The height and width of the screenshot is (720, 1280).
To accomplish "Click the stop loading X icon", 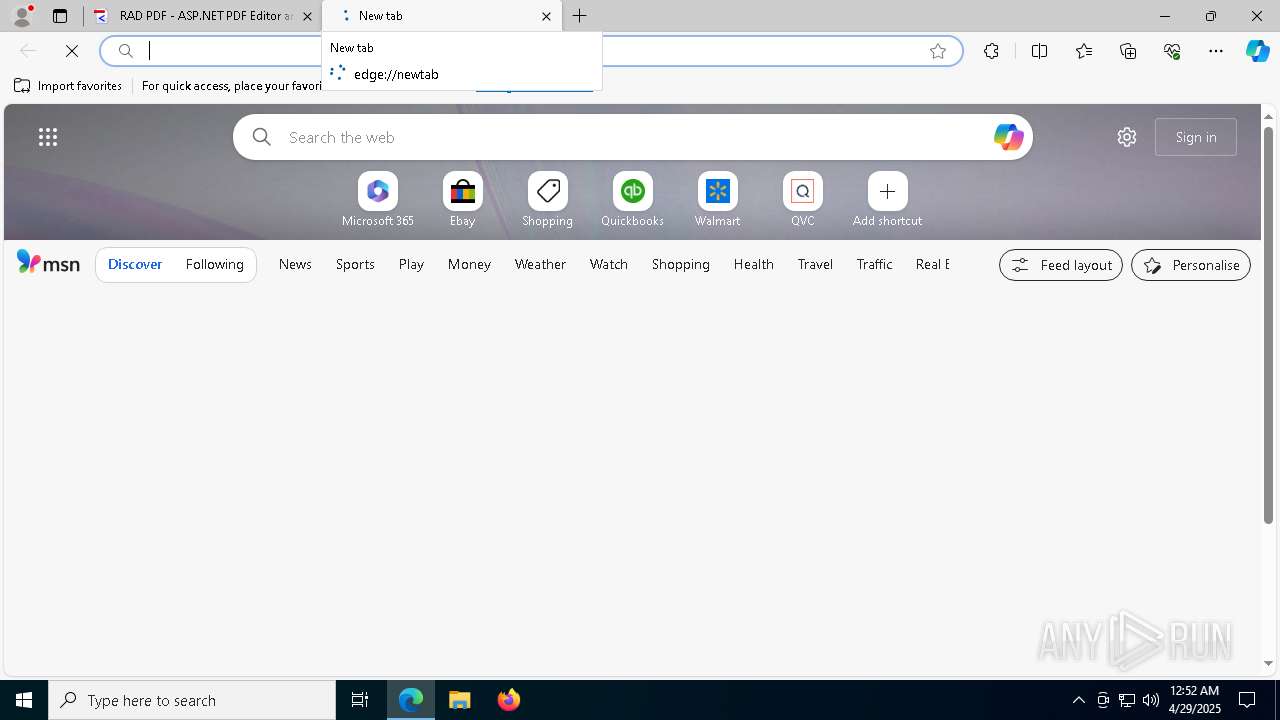I will tap(72, 51).
